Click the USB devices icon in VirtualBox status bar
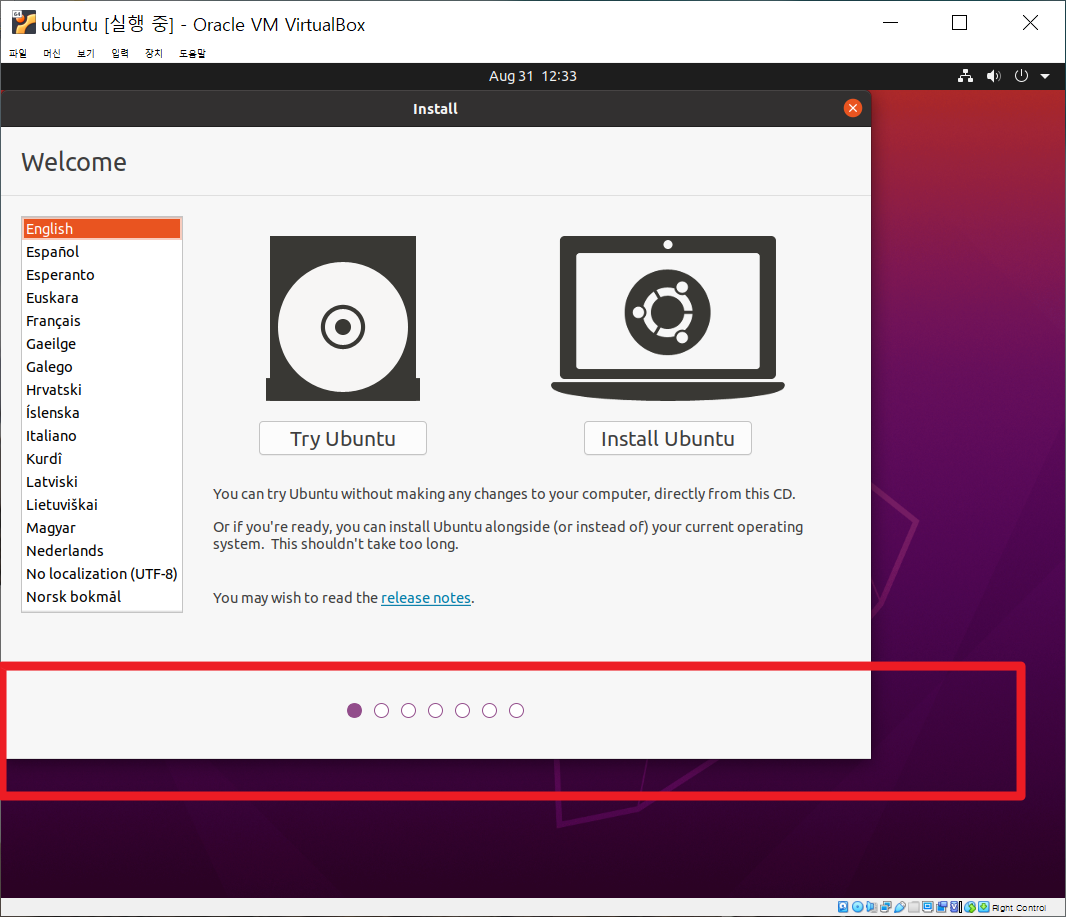 pyautogui.click(x=899, y=907)
